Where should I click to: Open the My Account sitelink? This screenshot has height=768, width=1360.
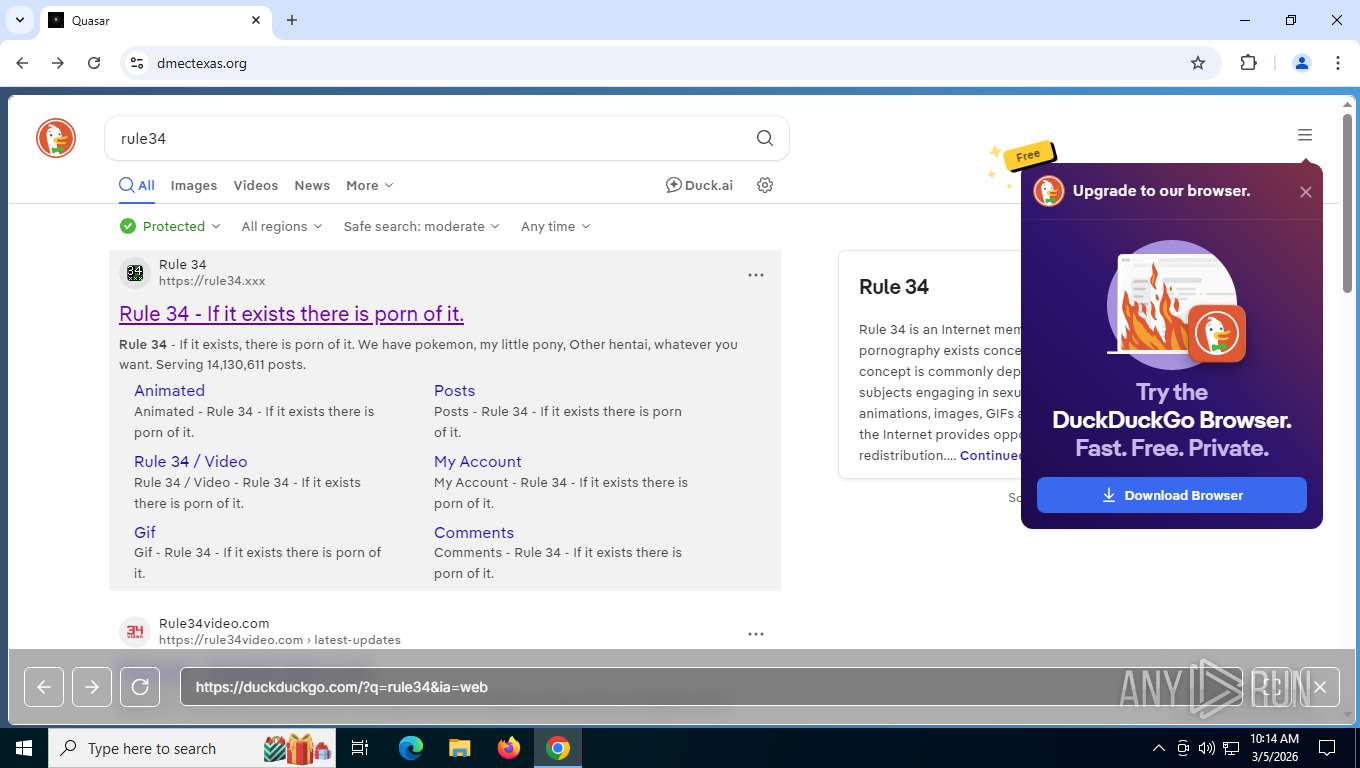(x=478, y=462)
